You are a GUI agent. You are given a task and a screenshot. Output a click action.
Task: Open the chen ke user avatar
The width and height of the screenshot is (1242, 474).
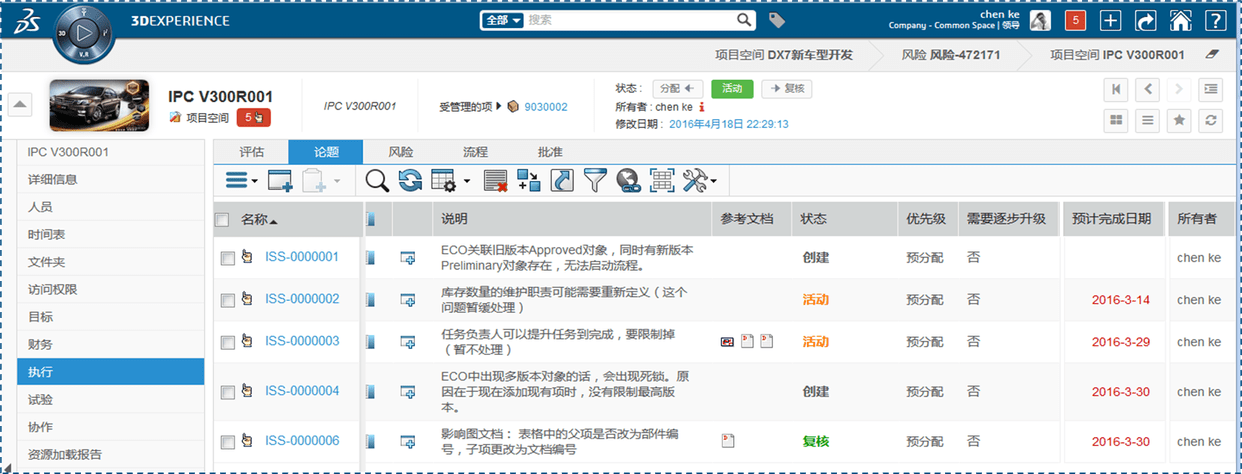coord(1041,20)
